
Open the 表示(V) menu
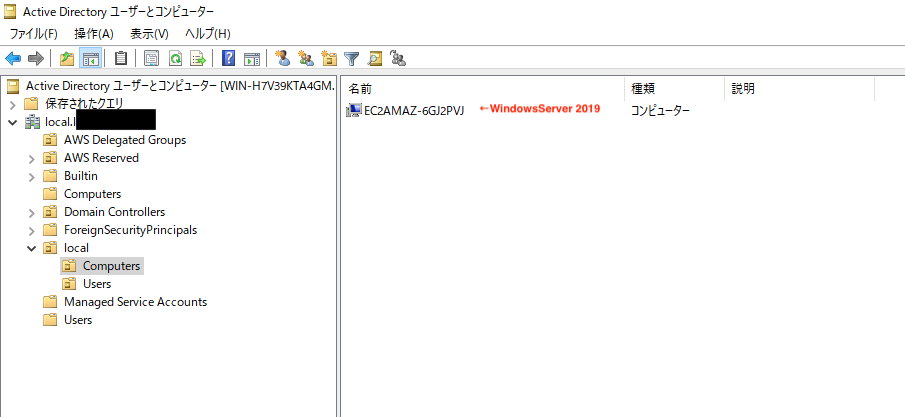(x=149, y=33)
